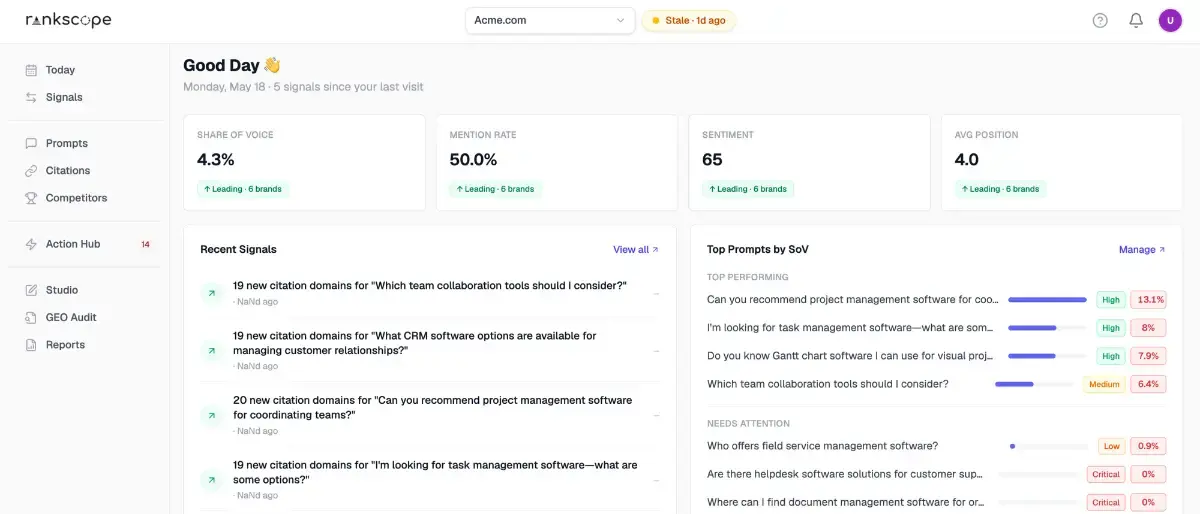
Task: Open the Avg Position 4.0 card
Action: pos(1062,162)
